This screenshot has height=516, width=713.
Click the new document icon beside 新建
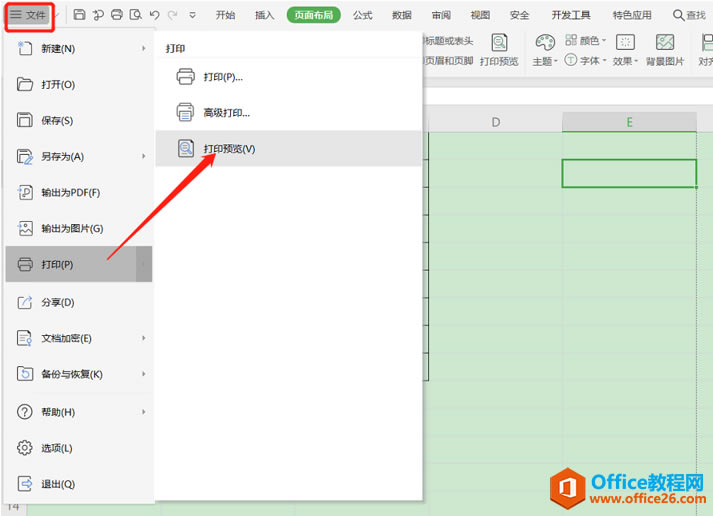(x=25, y=48)
